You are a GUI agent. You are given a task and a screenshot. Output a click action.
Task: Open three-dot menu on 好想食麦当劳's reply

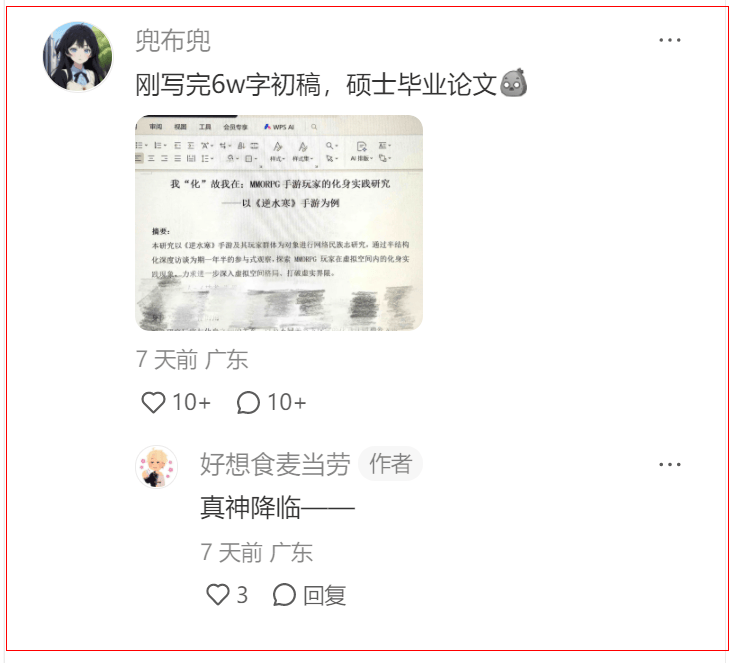pos(670,464)
